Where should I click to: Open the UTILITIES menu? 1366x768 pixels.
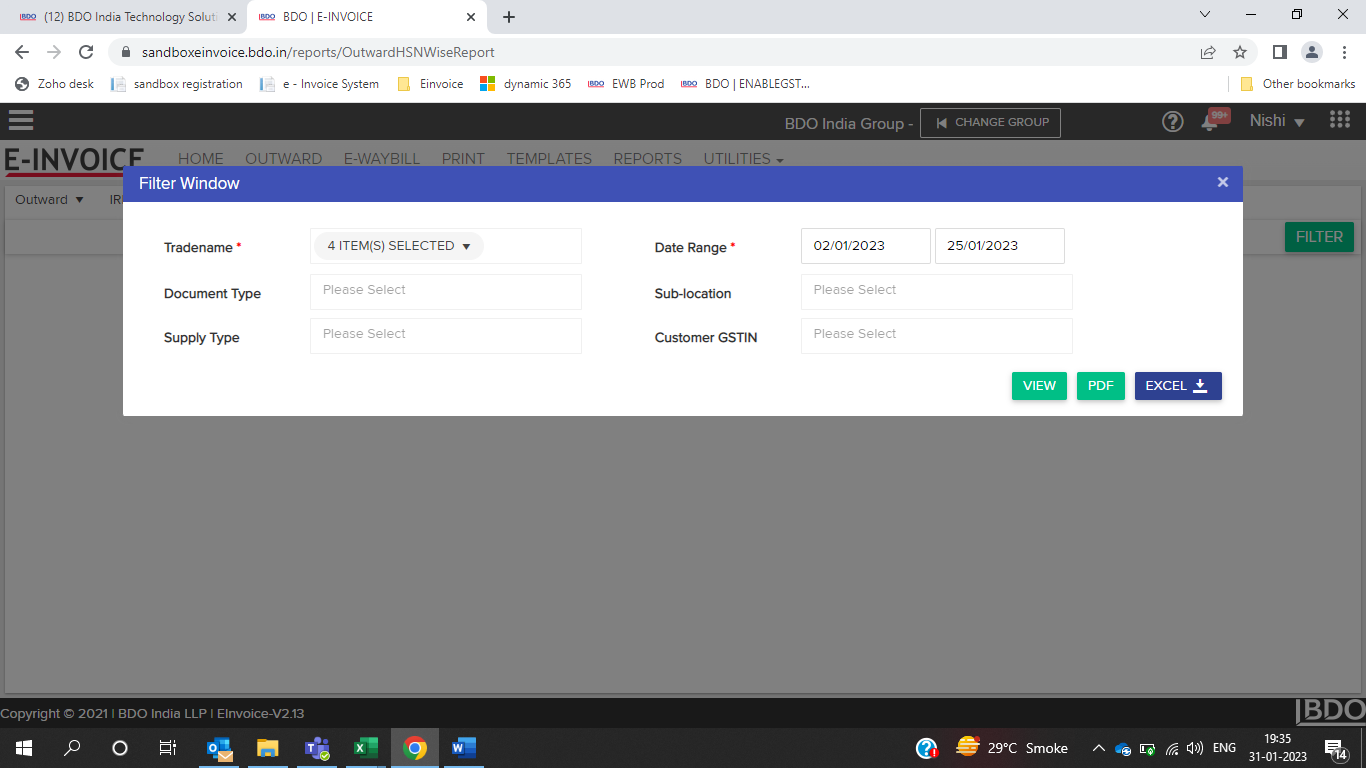(x=743, y=159)
